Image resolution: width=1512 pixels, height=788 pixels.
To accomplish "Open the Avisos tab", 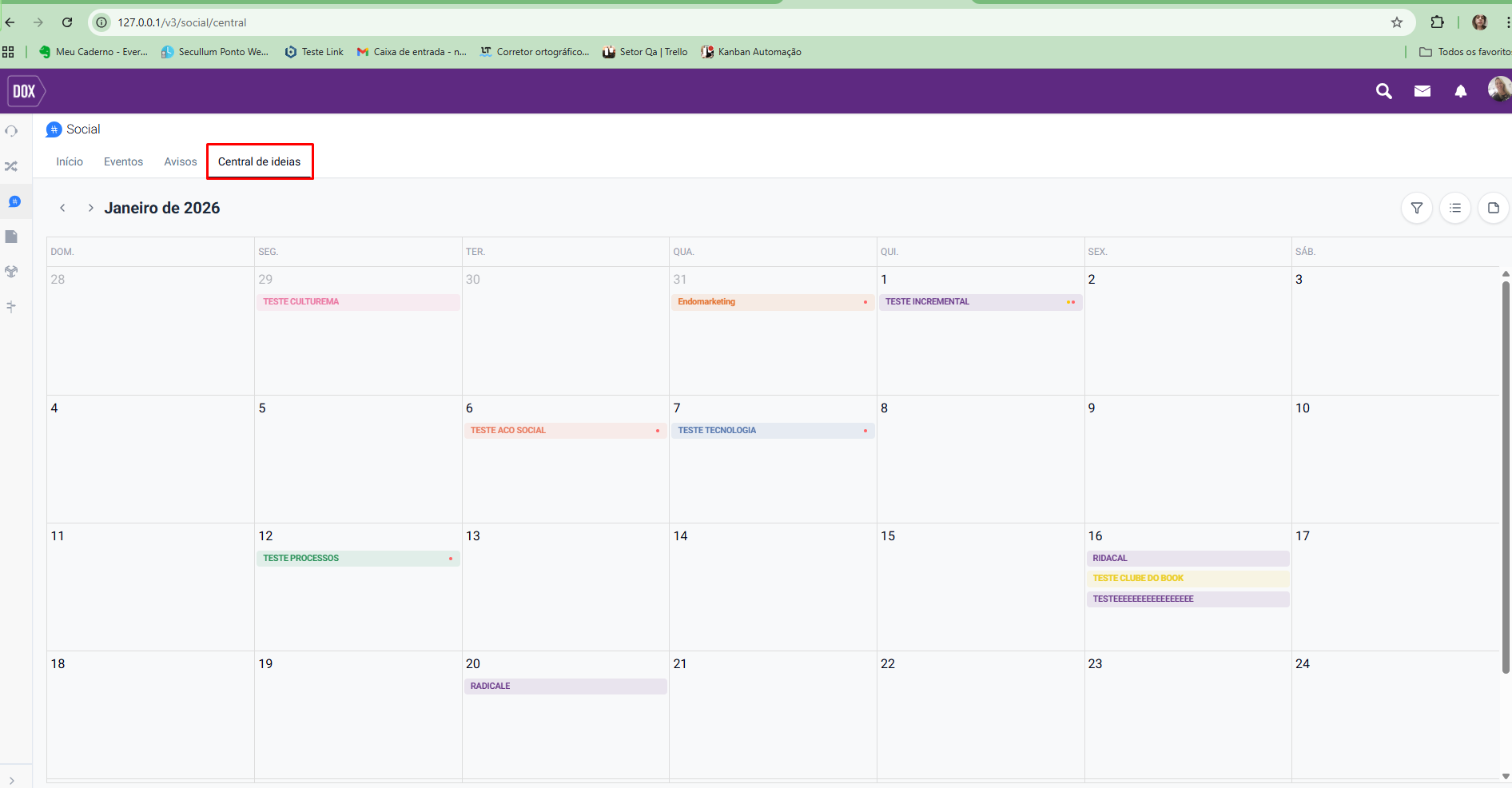I will (x=180, y=161).
